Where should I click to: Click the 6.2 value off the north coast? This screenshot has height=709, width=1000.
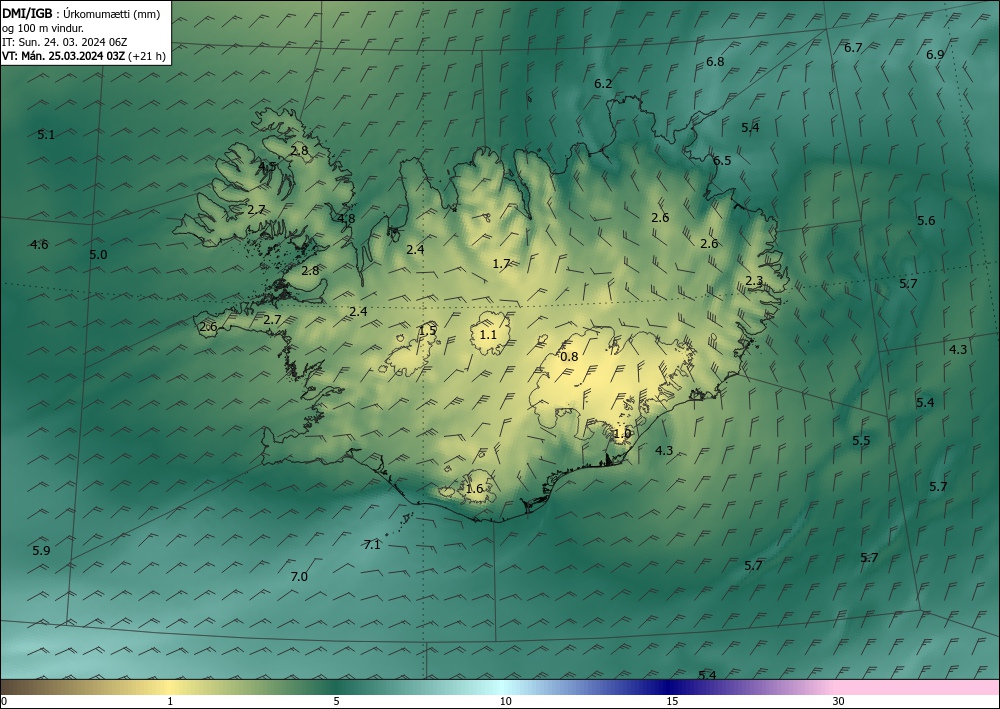coord(603,84)
